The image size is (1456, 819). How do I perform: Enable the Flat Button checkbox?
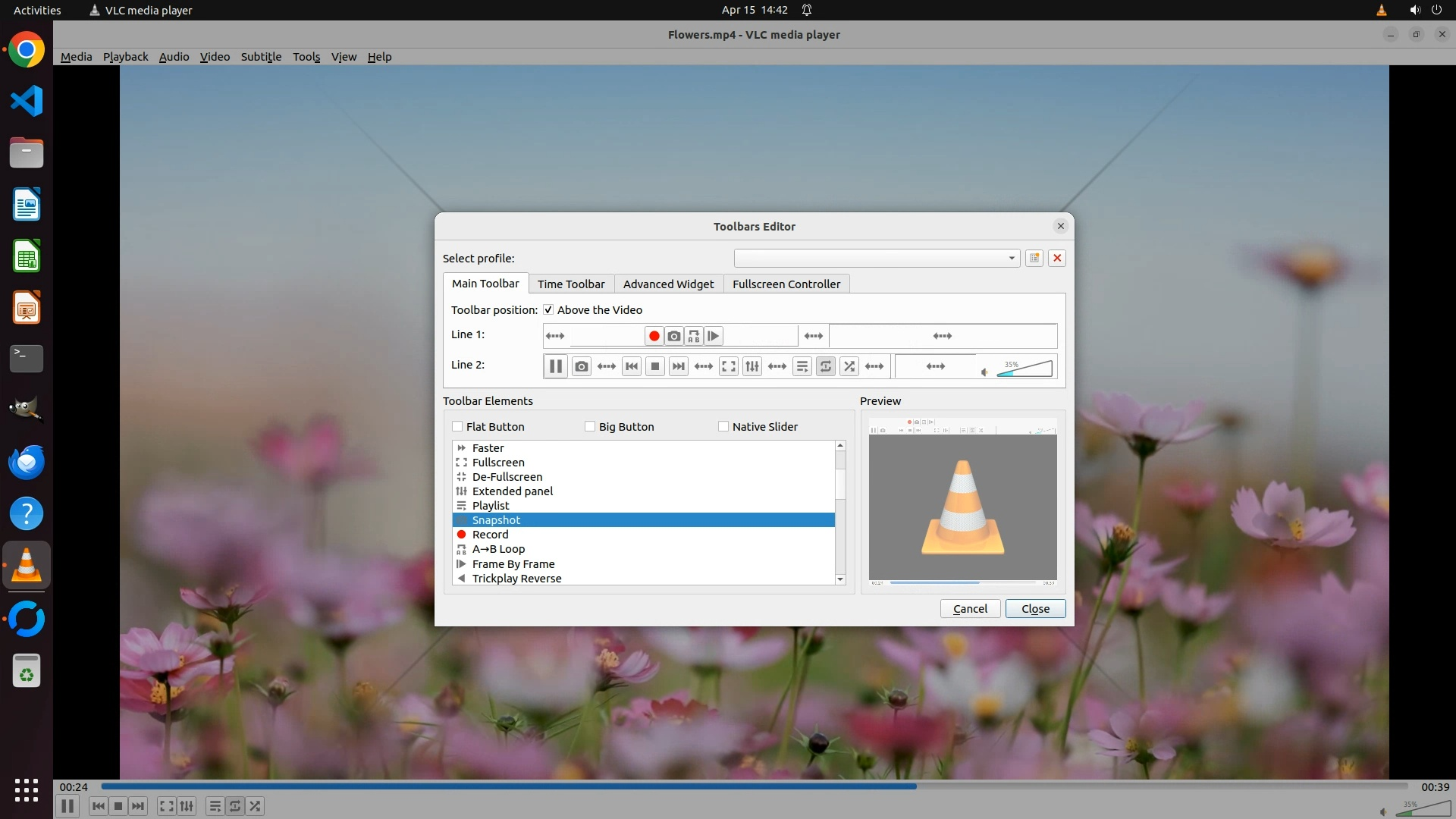457,427
